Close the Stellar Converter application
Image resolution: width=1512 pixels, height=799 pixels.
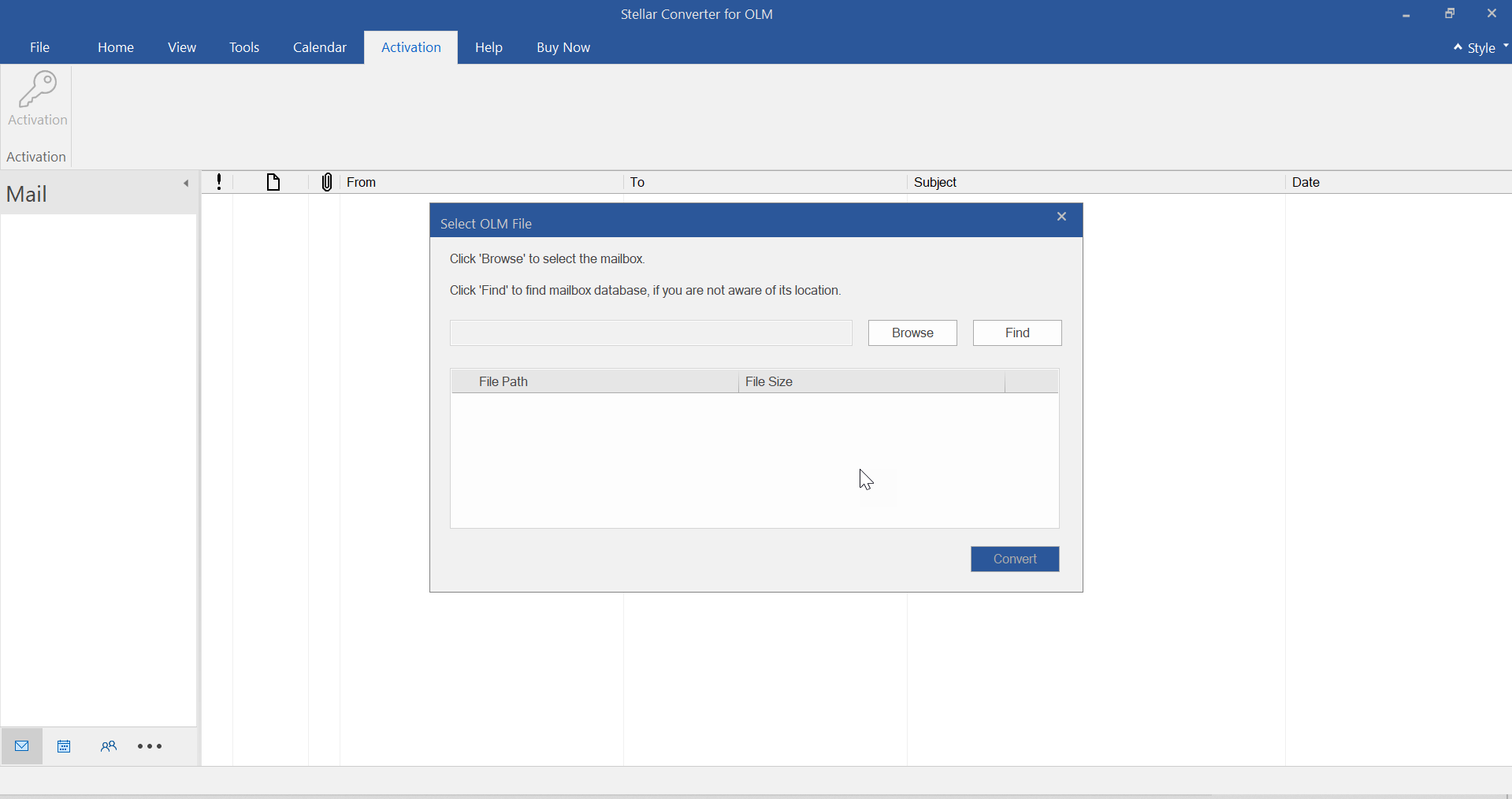click(x=1492, y=14)
